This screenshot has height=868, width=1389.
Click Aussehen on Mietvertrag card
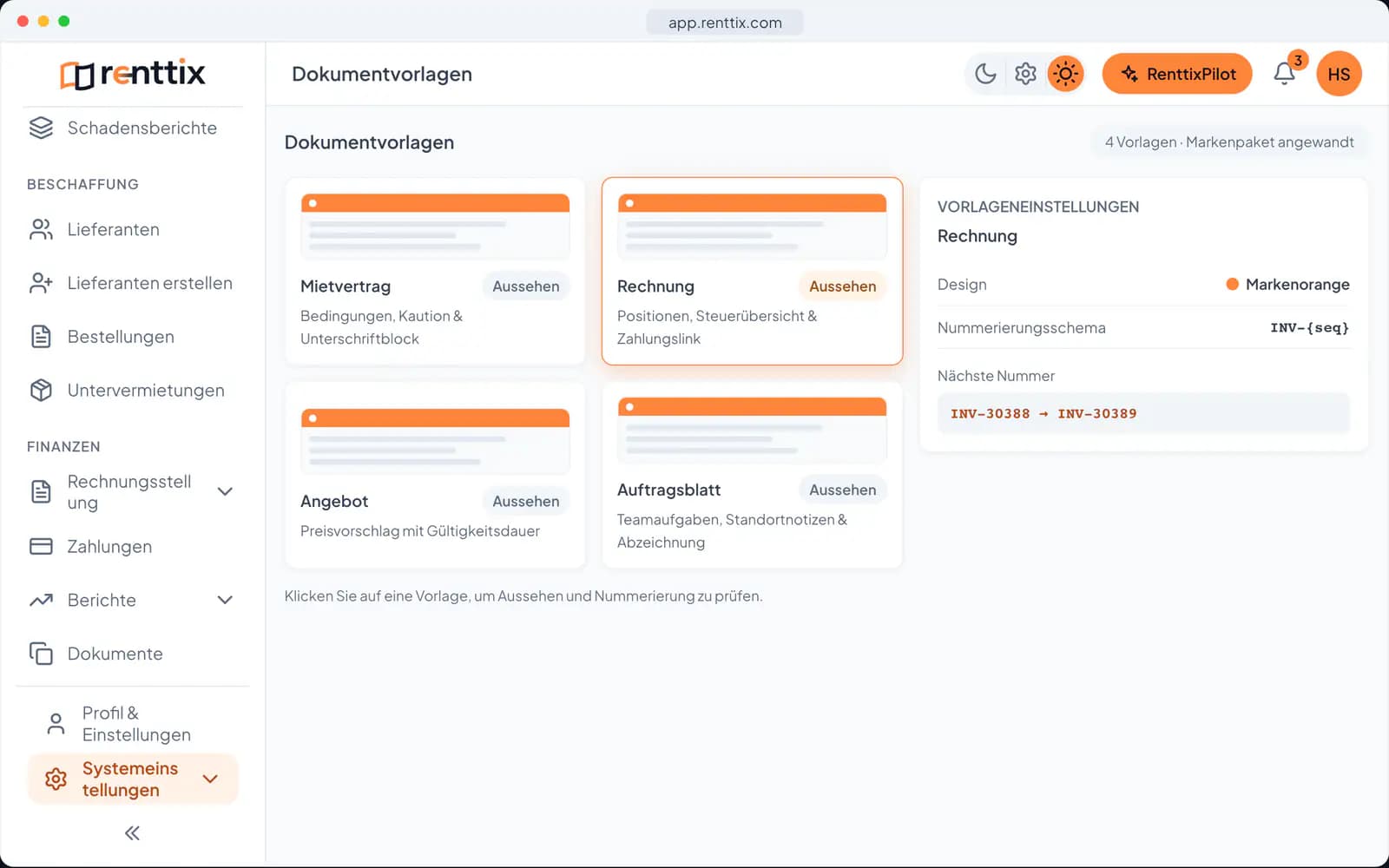[525, 286]
